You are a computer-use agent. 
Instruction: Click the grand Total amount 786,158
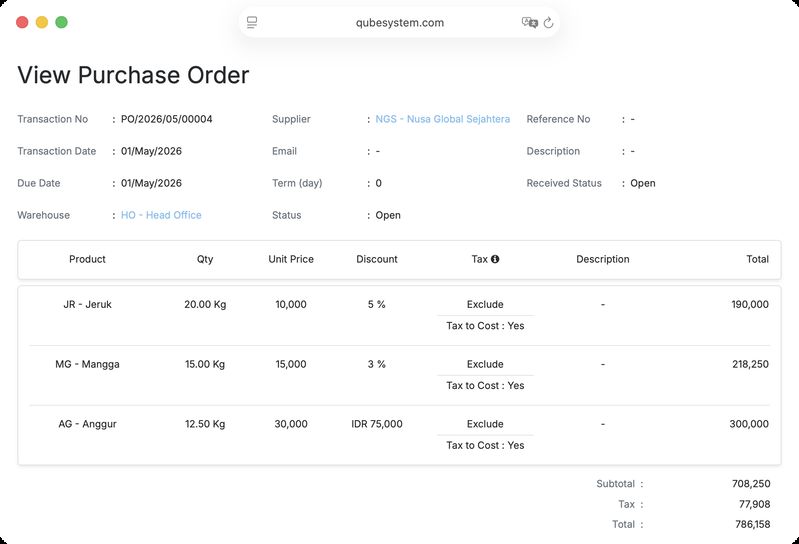[752, 524]
